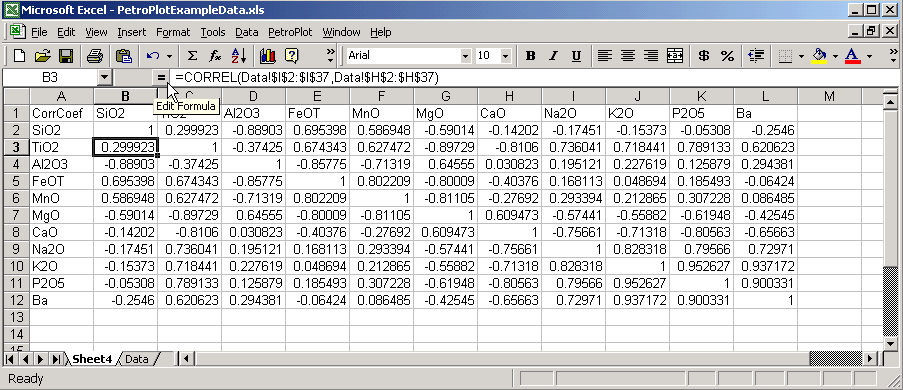
Task: Select the column M header
Action: pos(829,96)
